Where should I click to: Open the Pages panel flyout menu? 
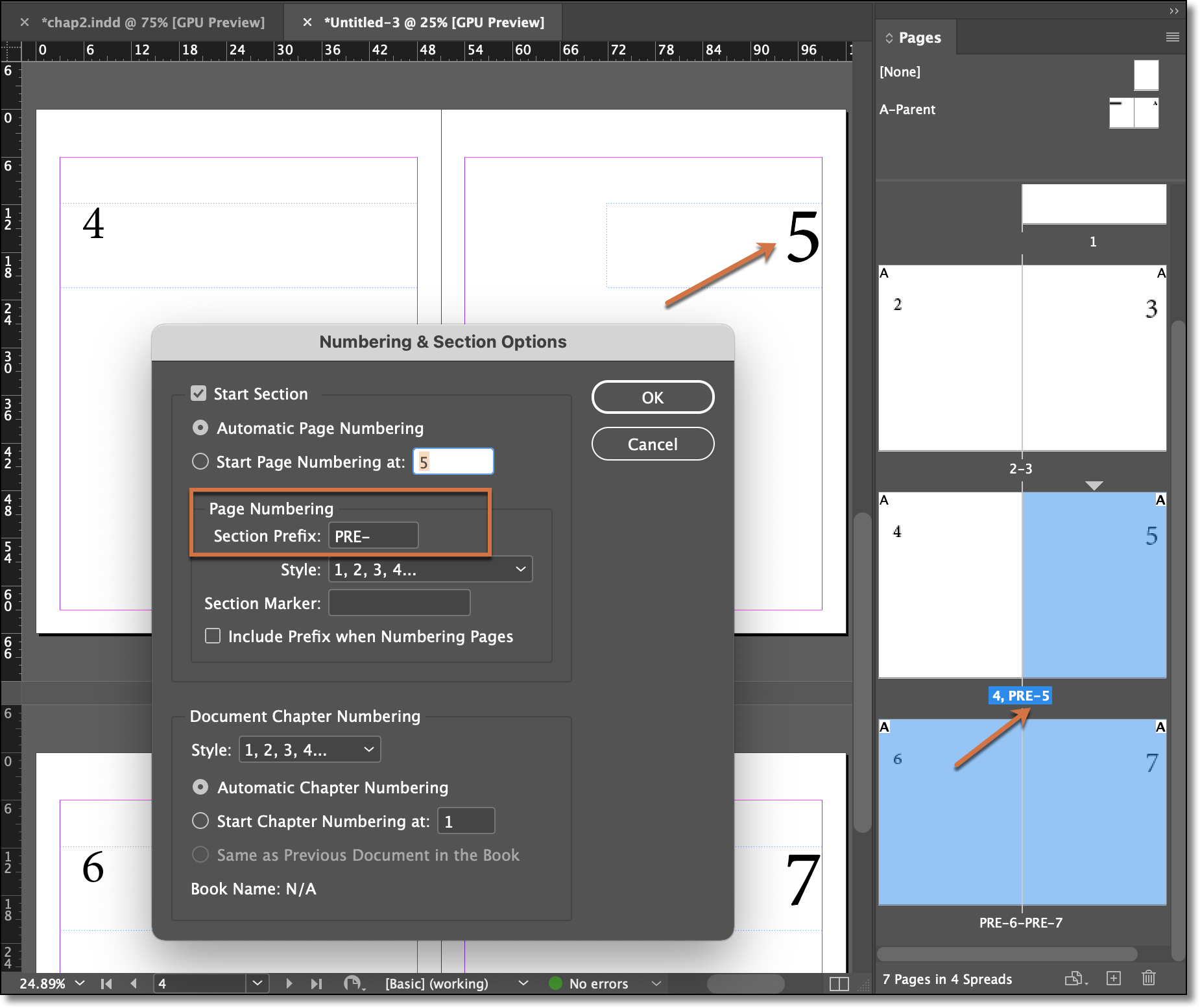coord(1173,37)
